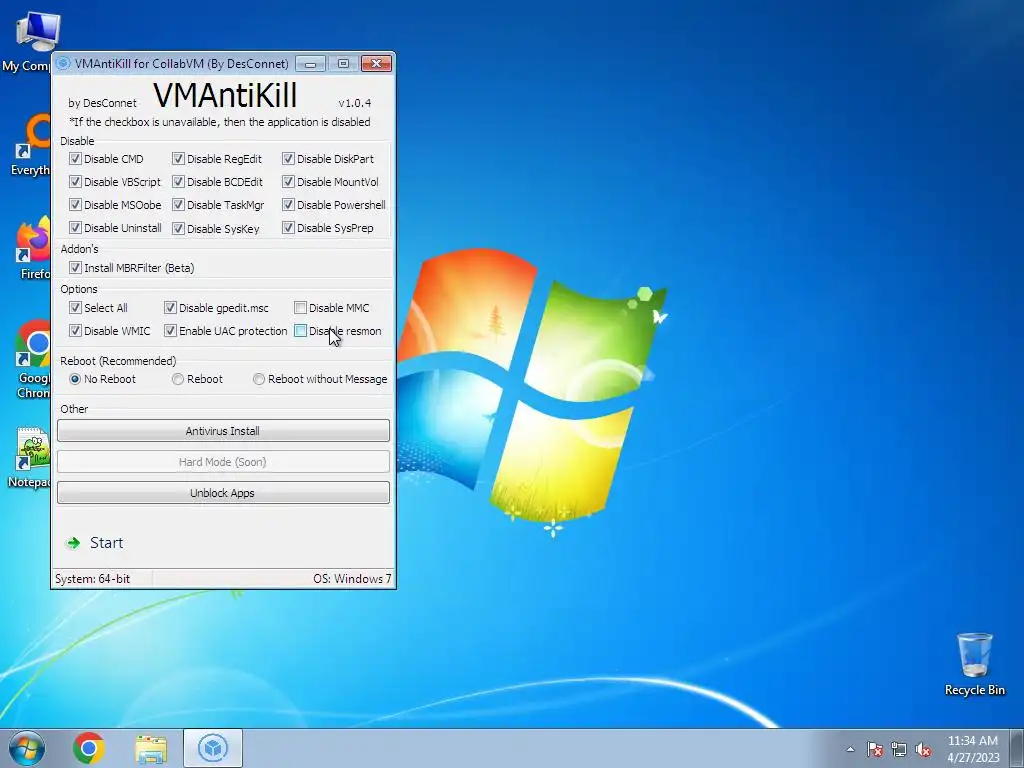Image resolution: width=1024 pixels, height=768 pixels.
Task: Uncheck Disable BCDEdit
Action: point(178,182)
